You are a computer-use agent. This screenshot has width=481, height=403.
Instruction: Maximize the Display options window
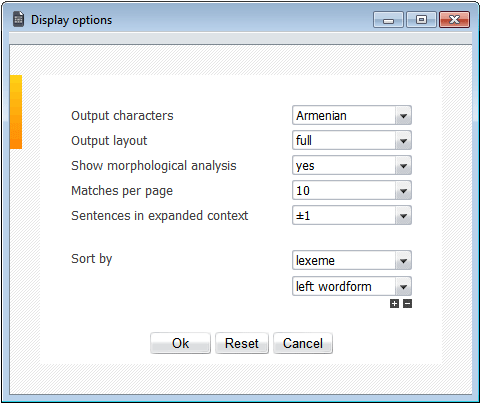[421, 20]
